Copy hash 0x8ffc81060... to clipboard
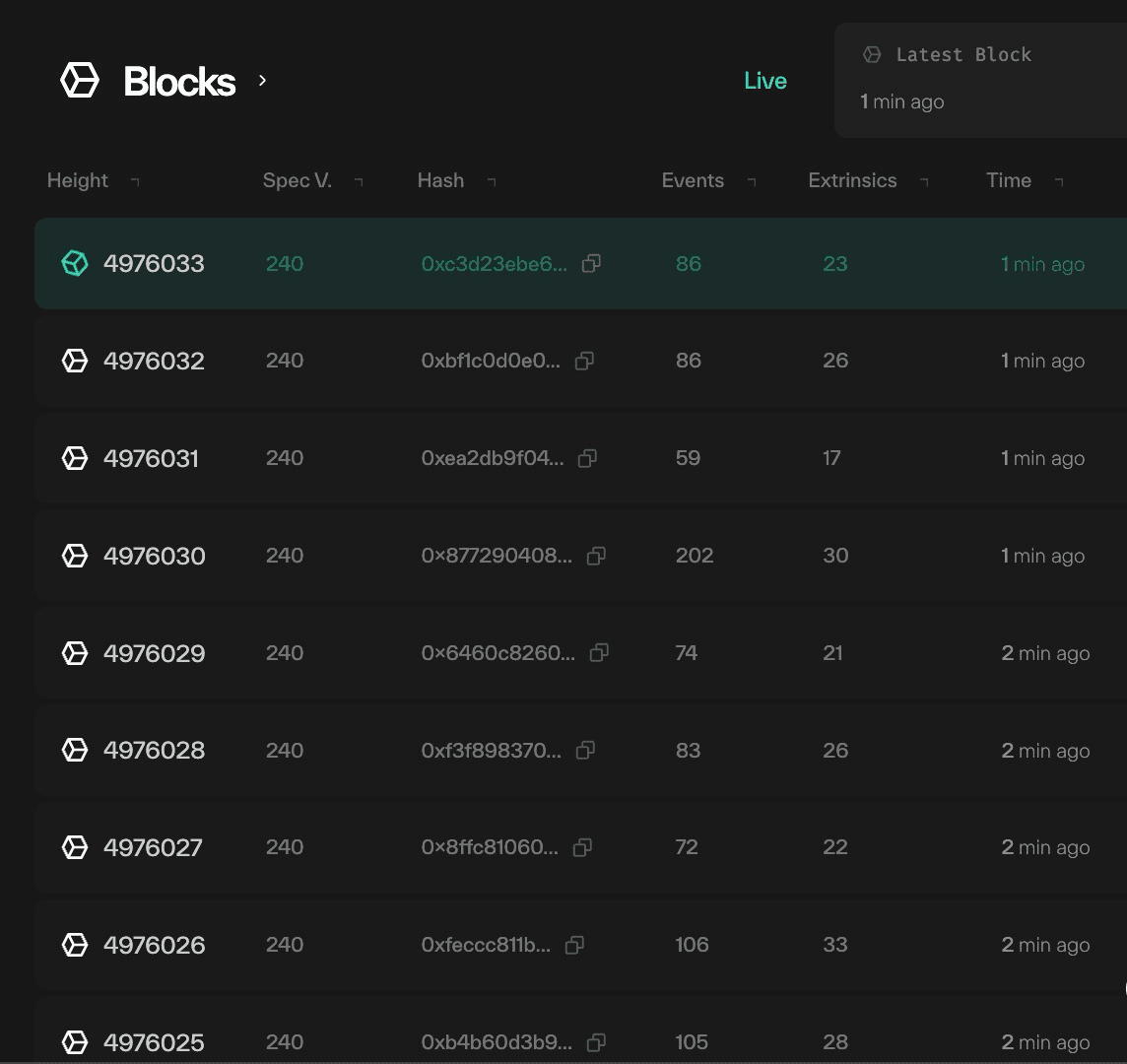 click(x=582, y=847)
